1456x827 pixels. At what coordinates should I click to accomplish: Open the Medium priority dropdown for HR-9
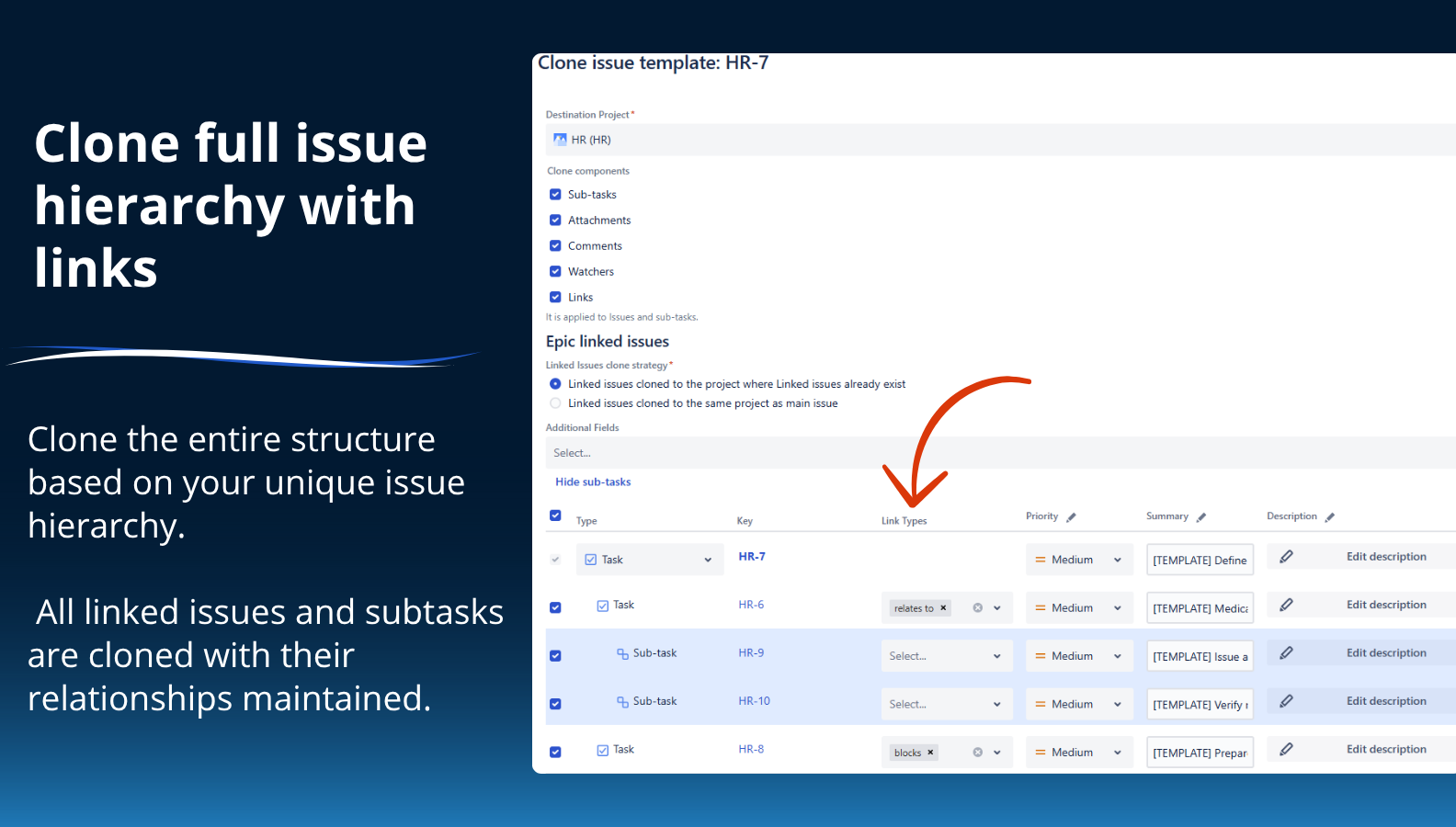pyautogui.click(x=1080, y=656)
